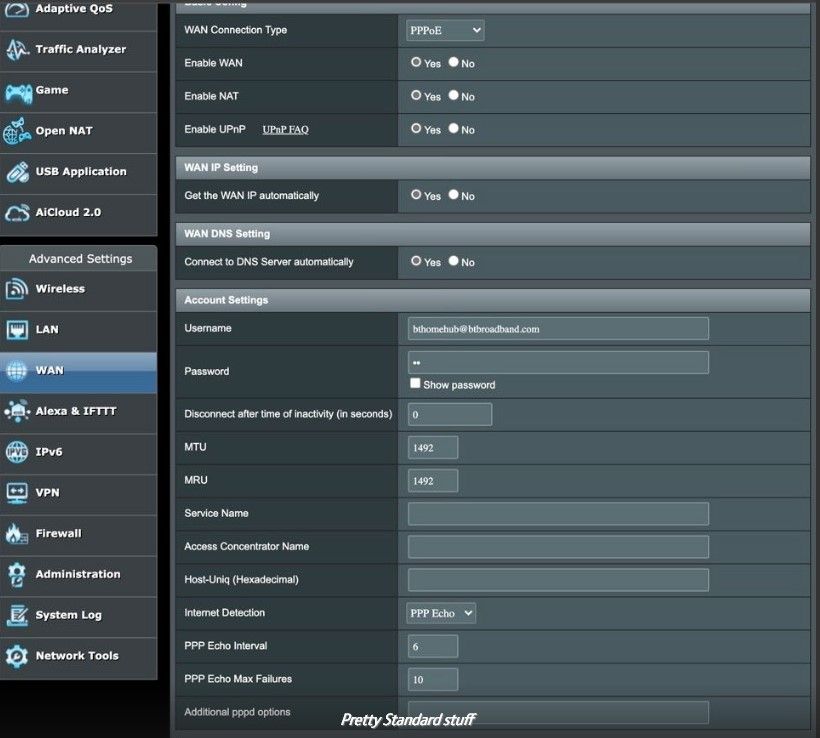The height and width of the screenshot is (738, 820).
Task: Go to the Administration menu item
Action: coord(77,574)
